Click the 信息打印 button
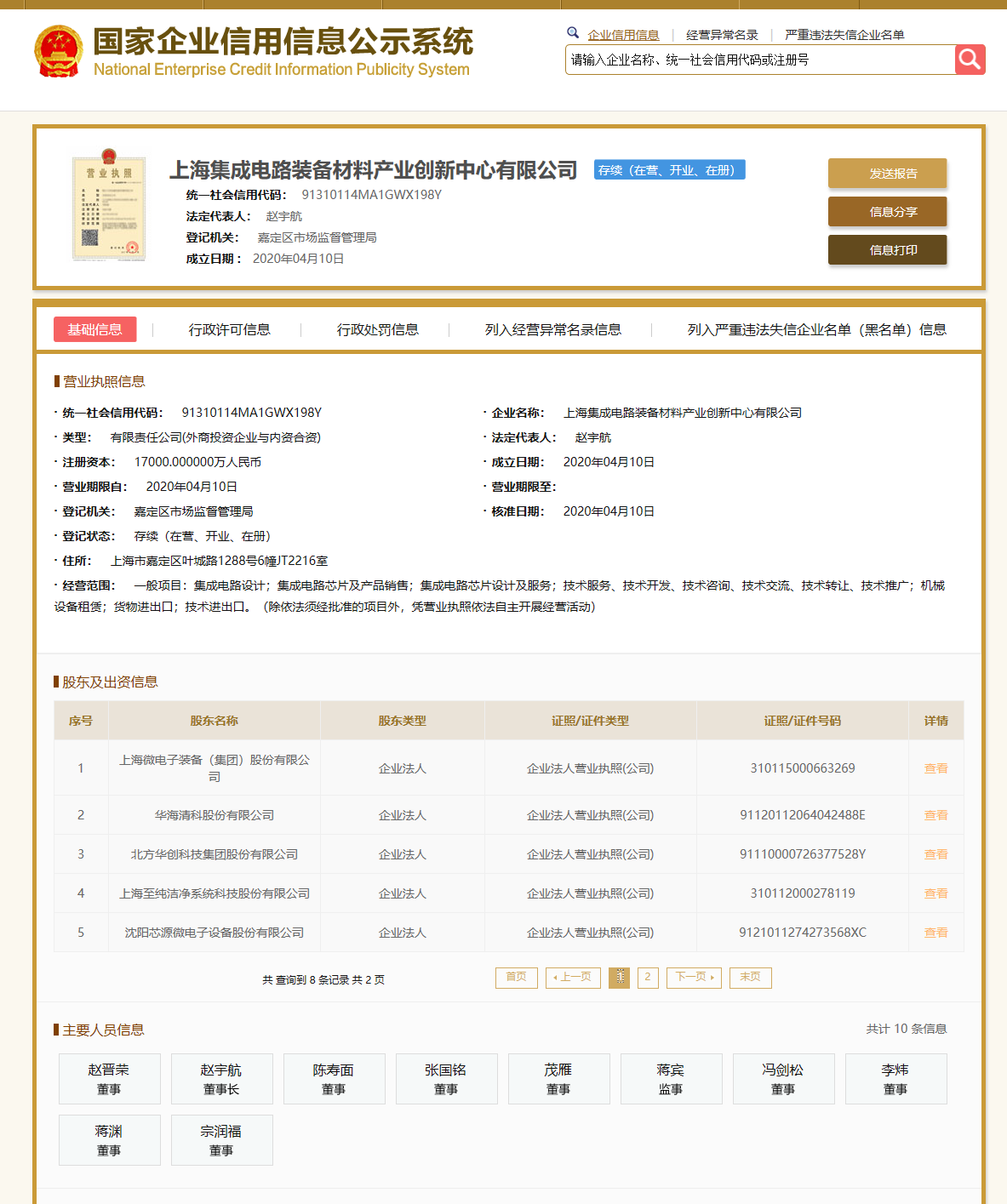The height and width of the screenshot is (1204, 1007). point(887,250)
